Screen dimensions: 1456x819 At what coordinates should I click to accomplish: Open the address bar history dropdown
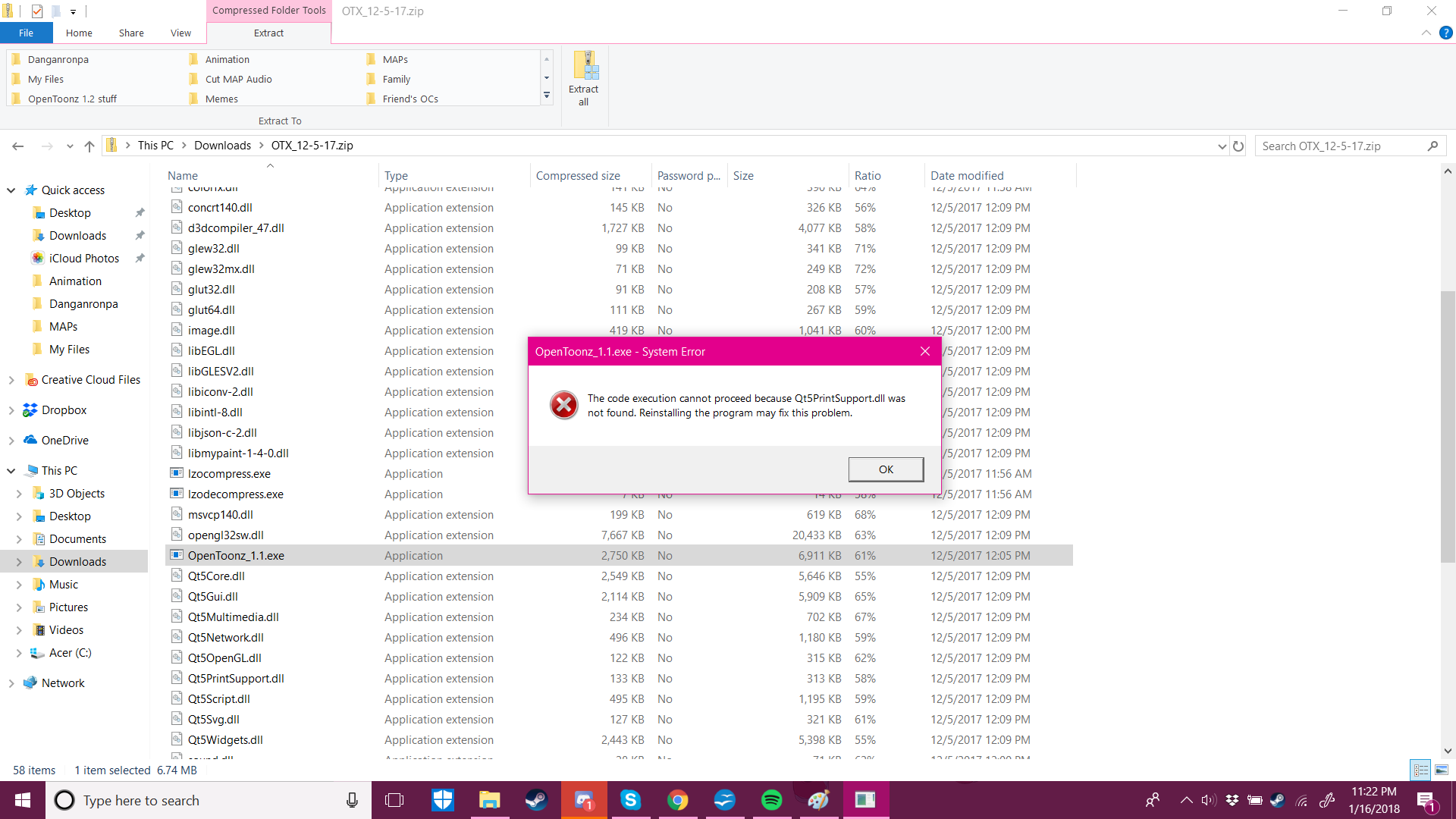pyautogui.click(x=1222, y=146)
